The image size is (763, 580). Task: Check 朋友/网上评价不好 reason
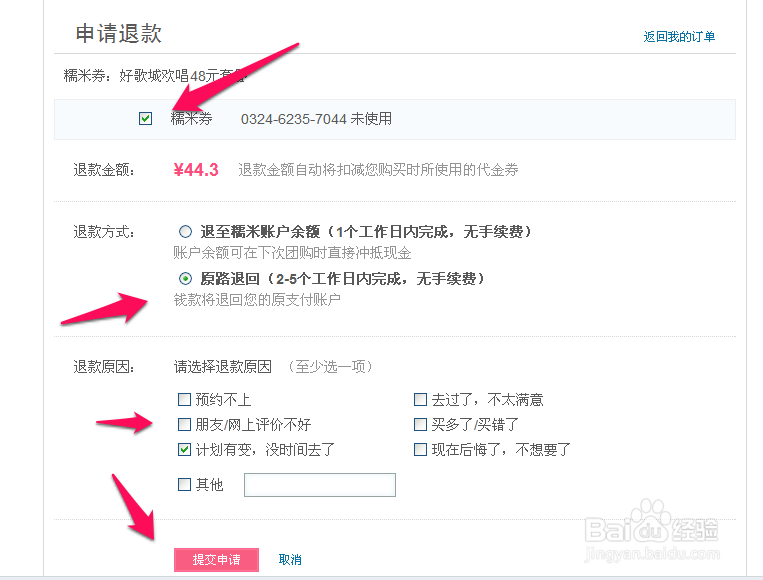184,424
